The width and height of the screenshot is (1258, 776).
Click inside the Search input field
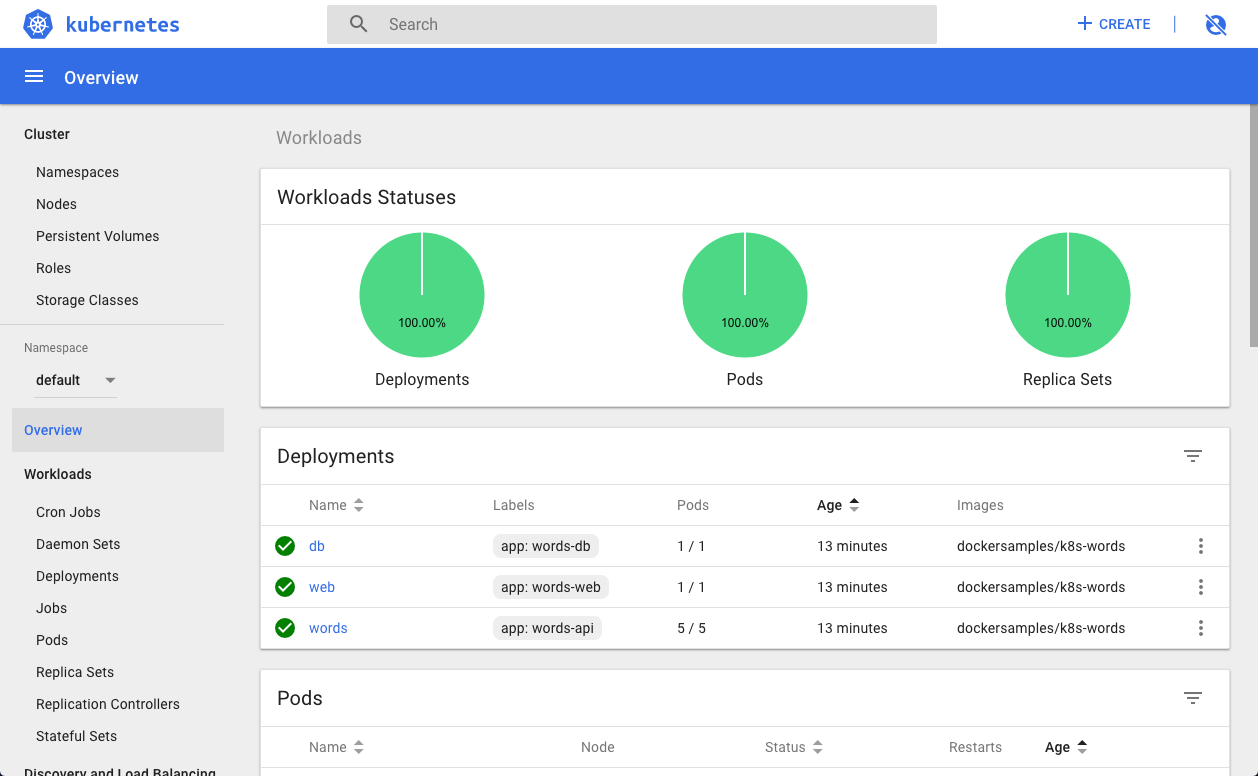[600, 23]
